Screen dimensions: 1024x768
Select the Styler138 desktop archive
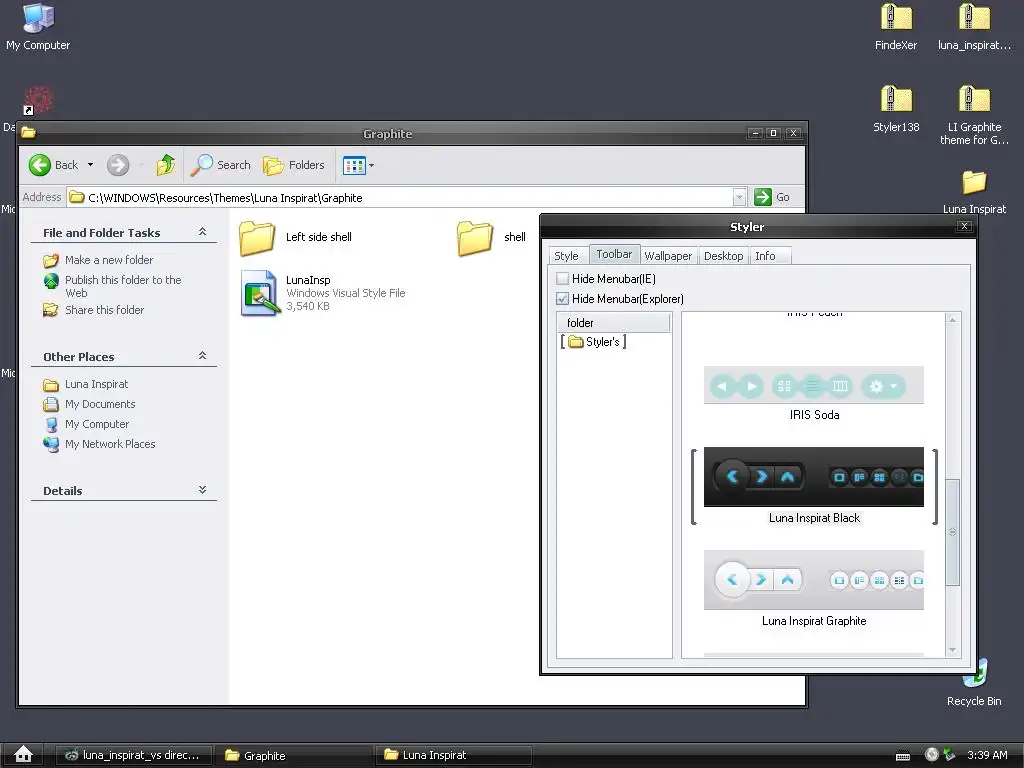pos(896,109)
